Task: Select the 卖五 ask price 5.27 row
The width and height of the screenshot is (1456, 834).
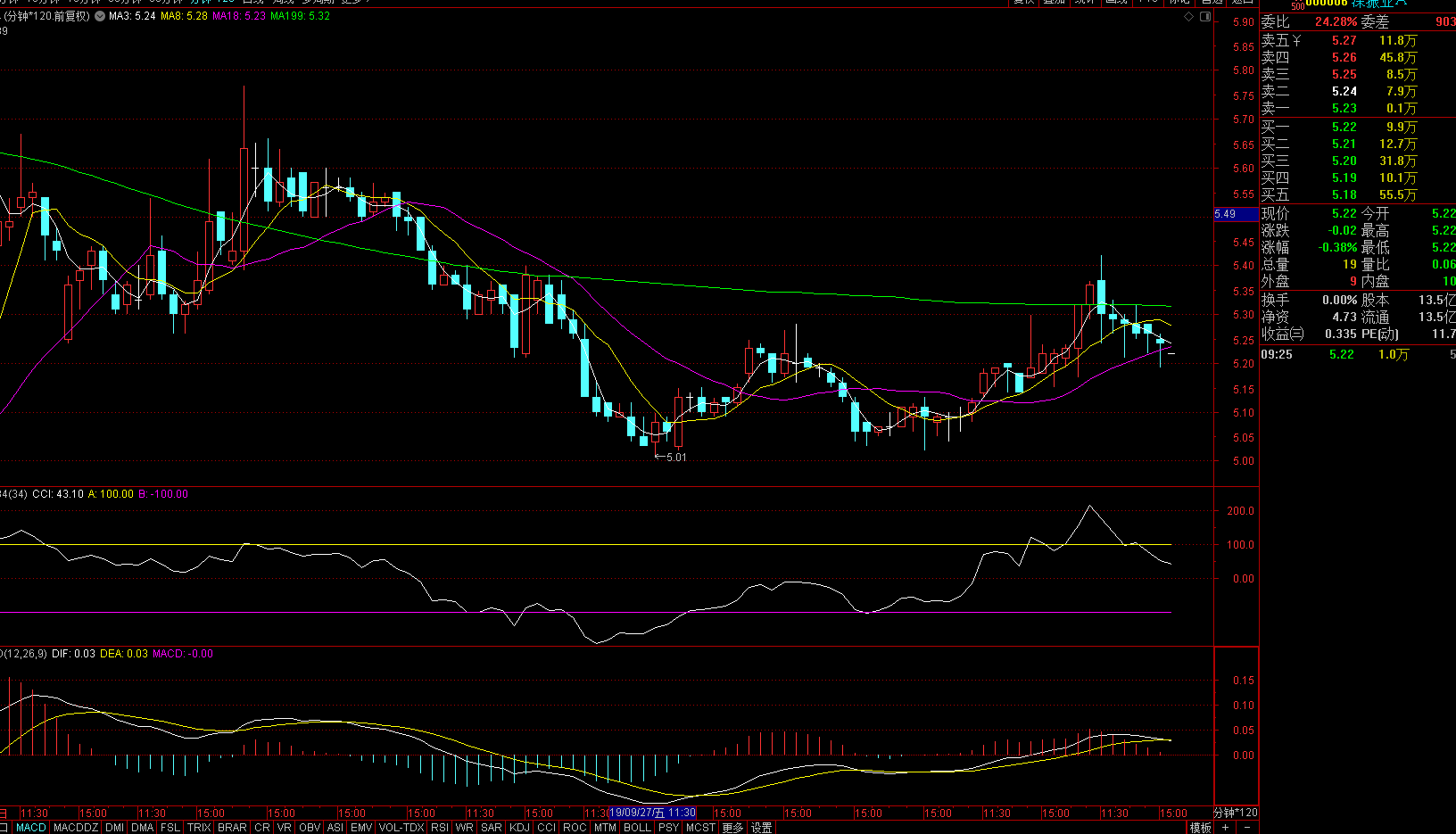Action: click(1357, 40)
